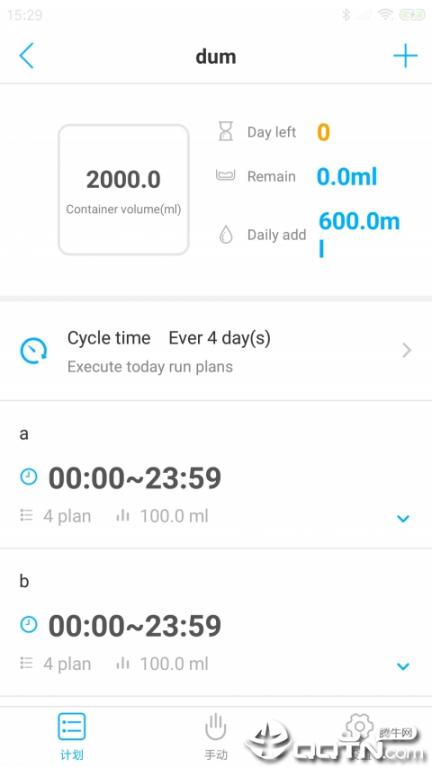
Task: Tap the hourglass Day left icon
Action: click(226, 132)
